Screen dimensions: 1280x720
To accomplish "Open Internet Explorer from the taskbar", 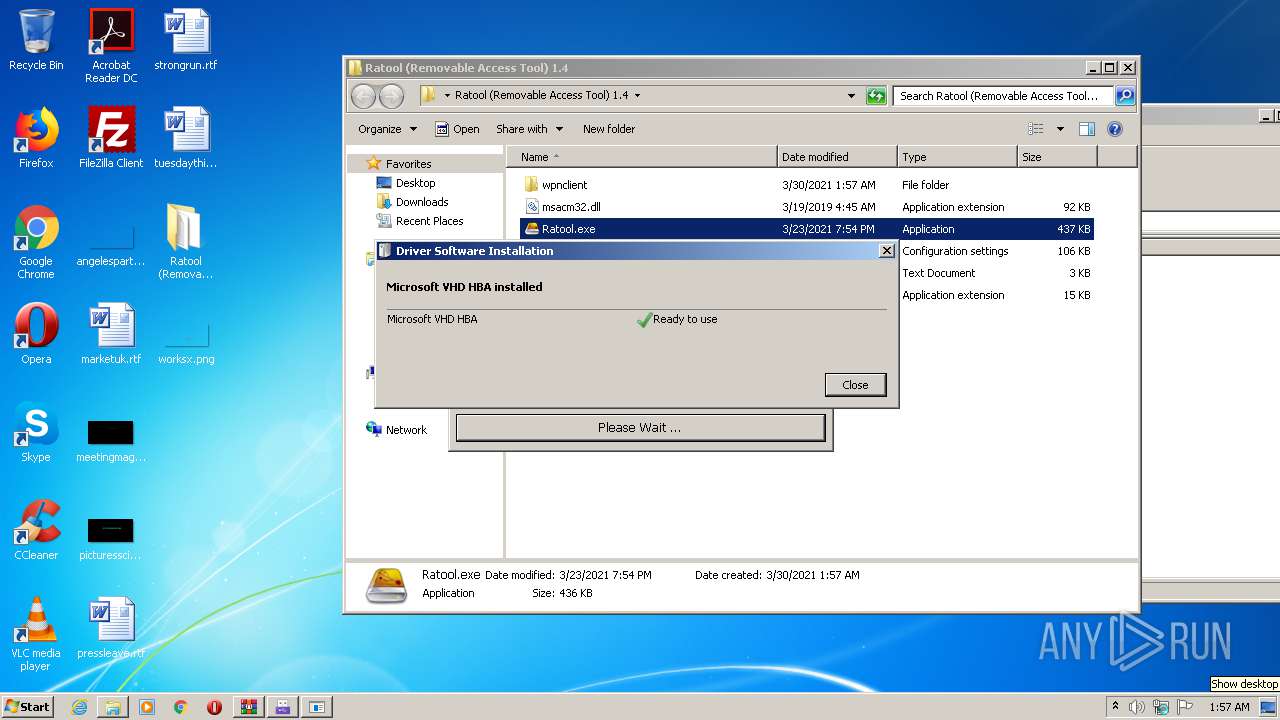I will (79, 707).
